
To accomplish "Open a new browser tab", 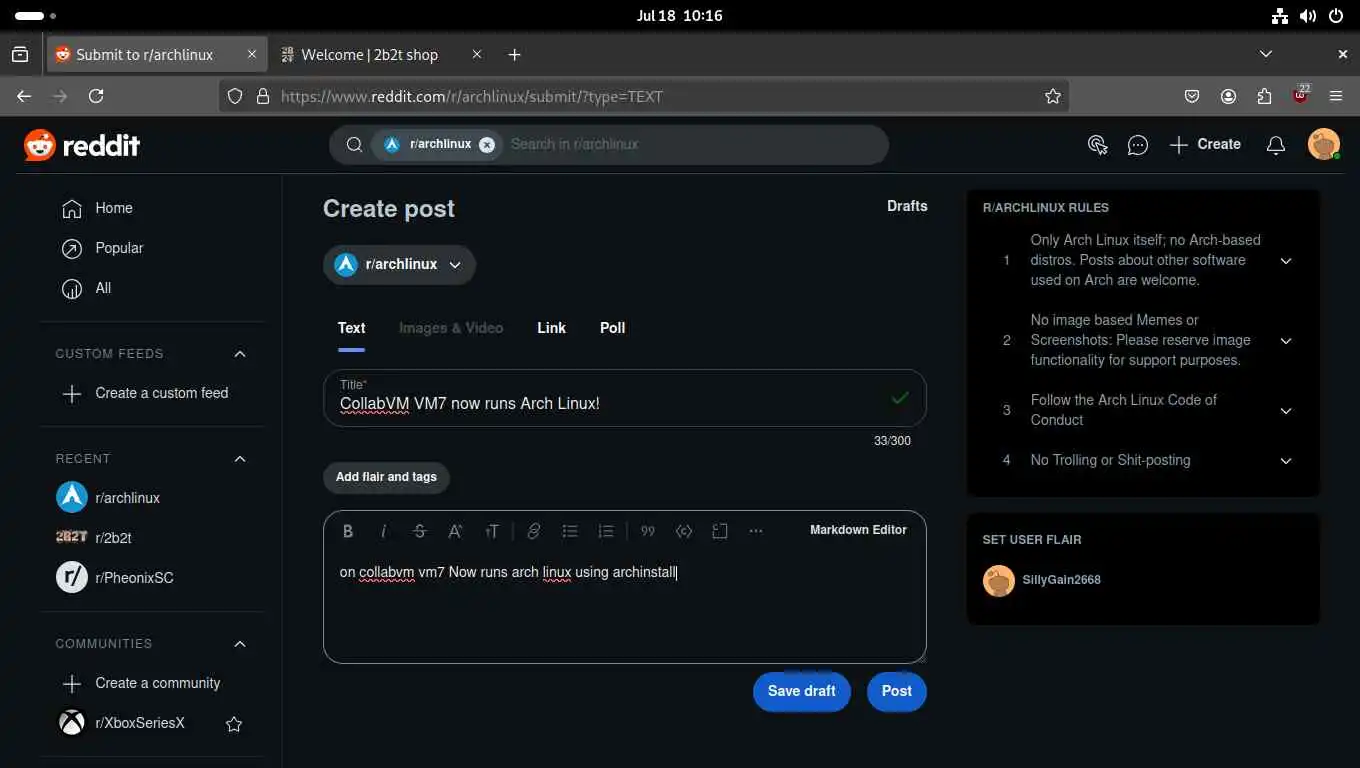I will (x=514, y=54).
